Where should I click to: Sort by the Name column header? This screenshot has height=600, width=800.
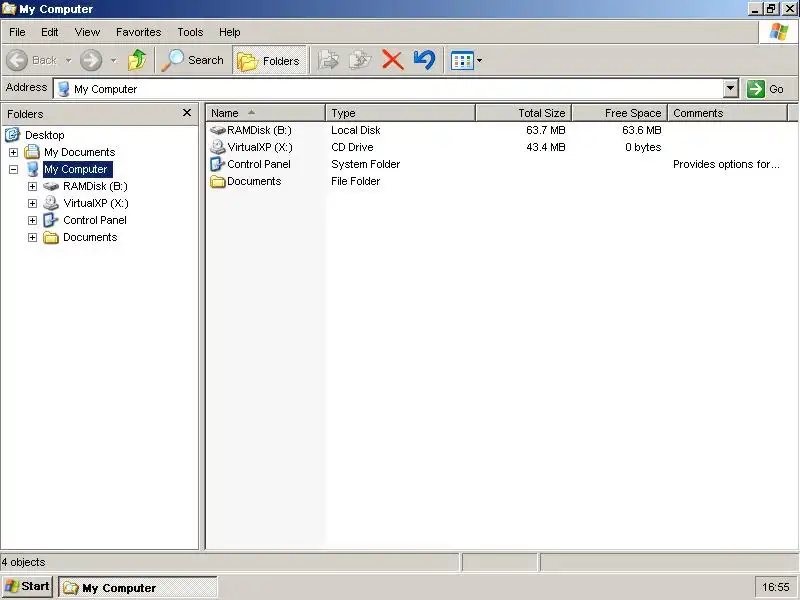265,113
